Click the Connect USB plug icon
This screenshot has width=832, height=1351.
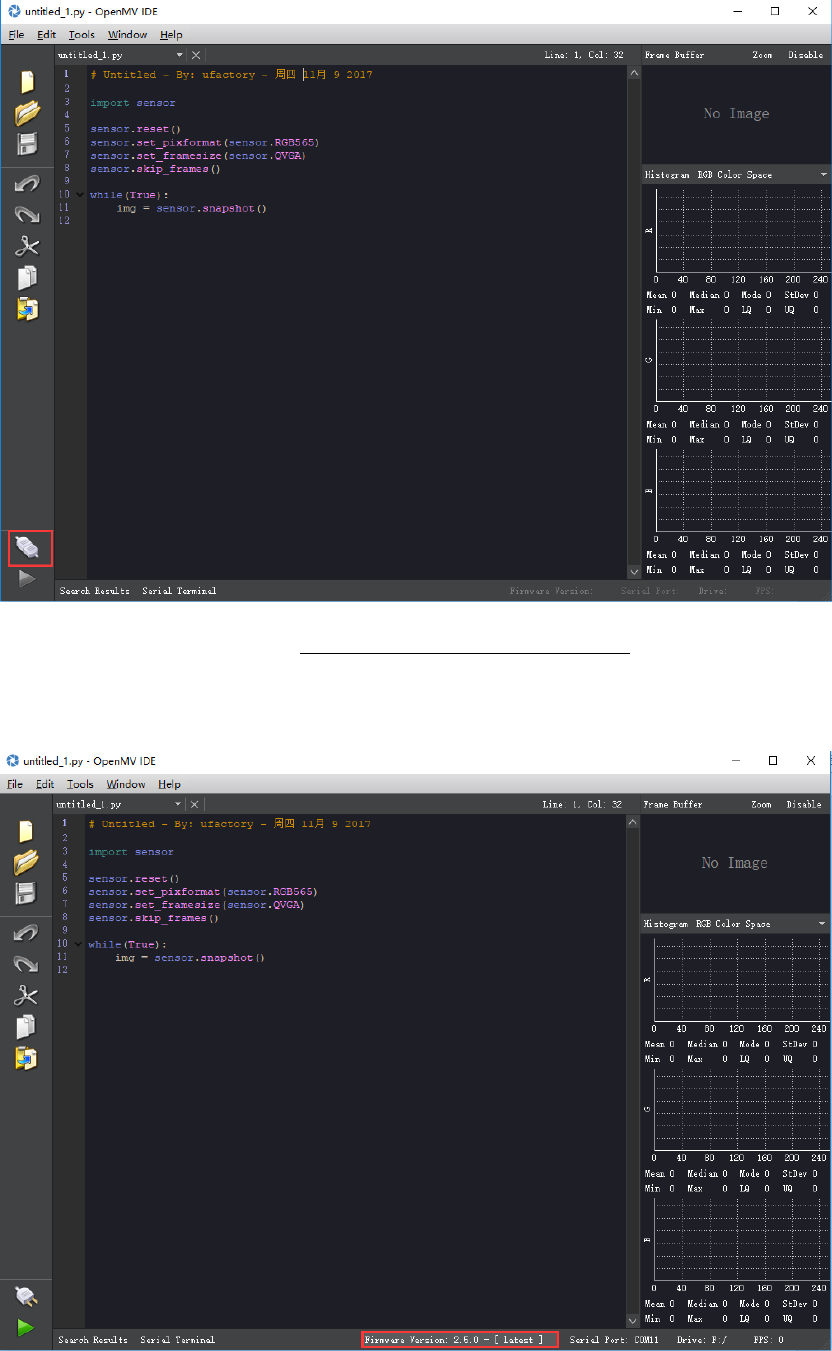tap(28, 547)
